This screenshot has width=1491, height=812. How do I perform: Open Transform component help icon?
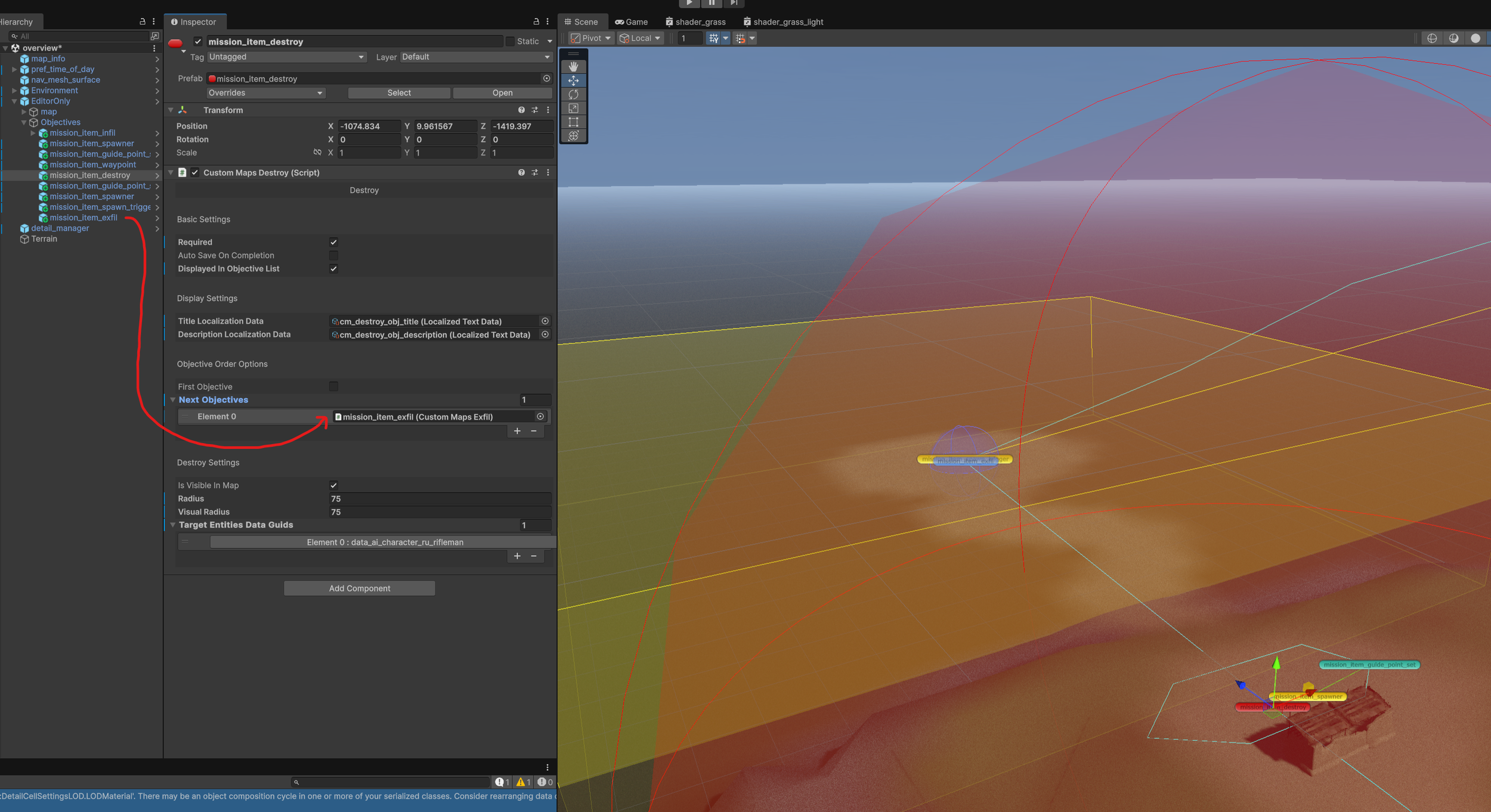521,110
